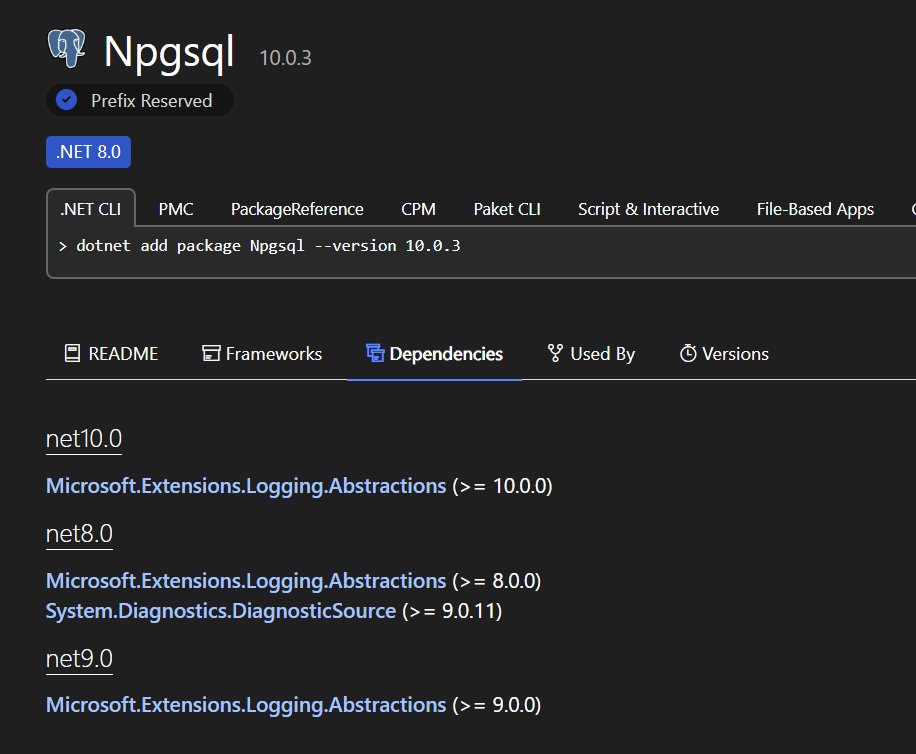Click the Npgsql package title

coord(169,53)
